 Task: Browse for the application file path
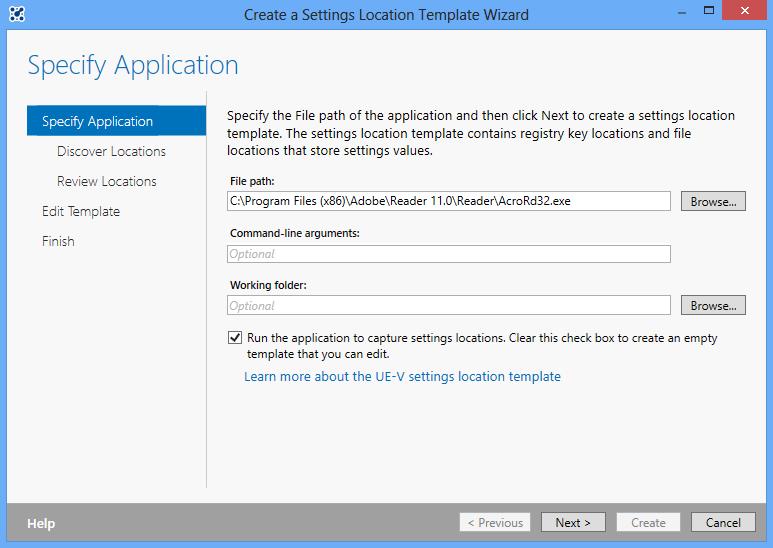pyautogui.click(x=714, y=201)
